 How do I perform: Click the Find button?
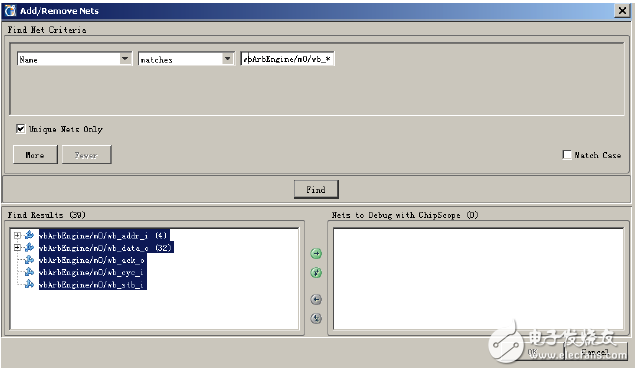pyautogui.click(x=316, y=189)
